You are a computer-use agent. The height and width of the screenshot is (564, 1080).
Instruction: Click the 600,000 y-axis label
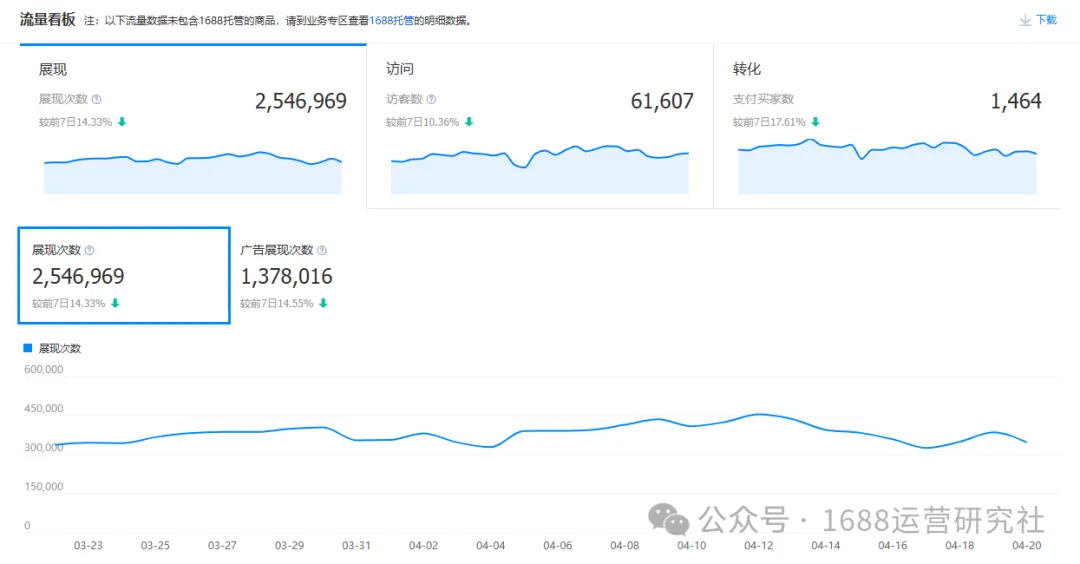click(x=43, y=370)
